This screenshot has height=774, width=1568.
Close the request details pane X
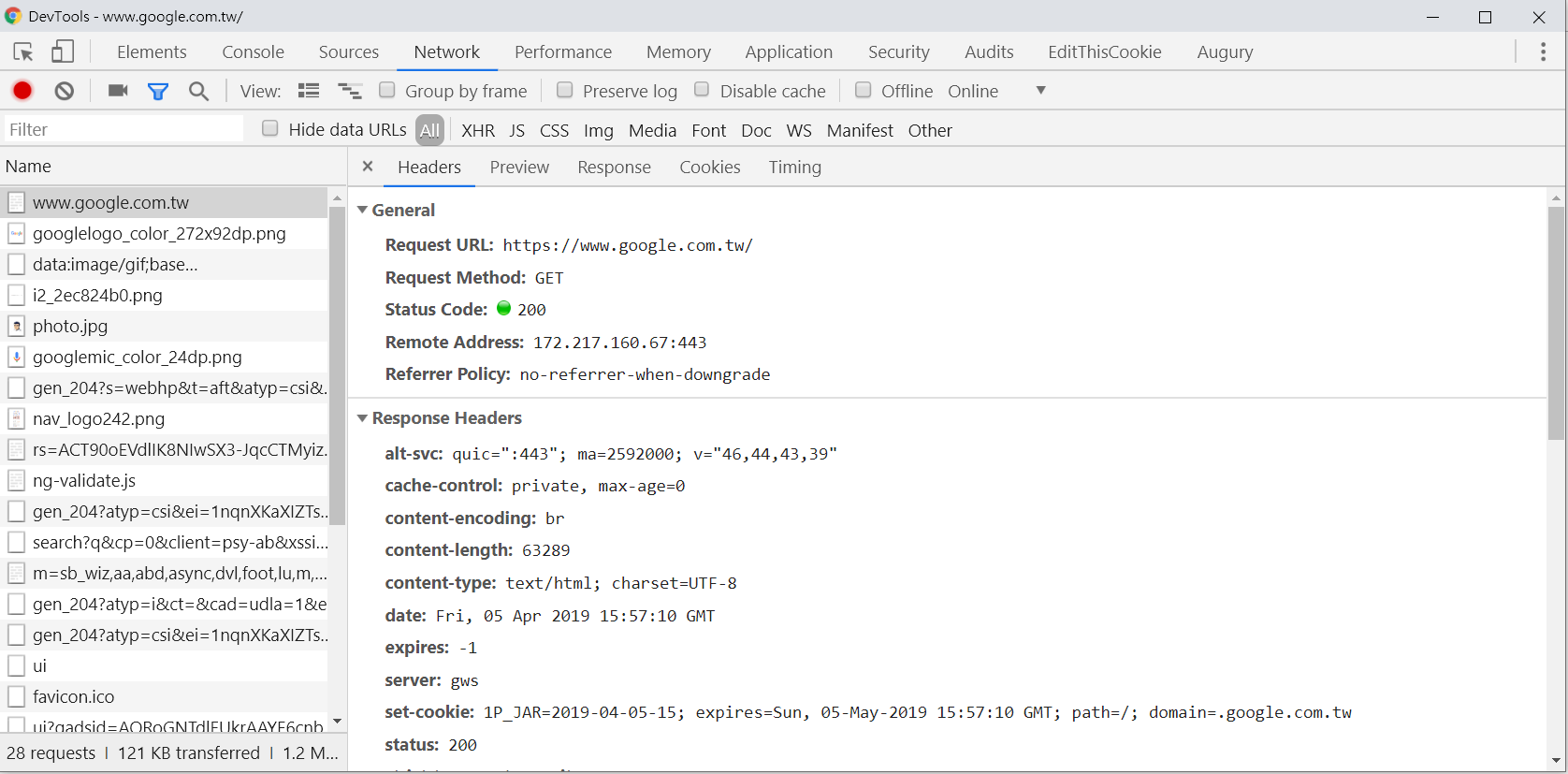click(x=368, y=166)
